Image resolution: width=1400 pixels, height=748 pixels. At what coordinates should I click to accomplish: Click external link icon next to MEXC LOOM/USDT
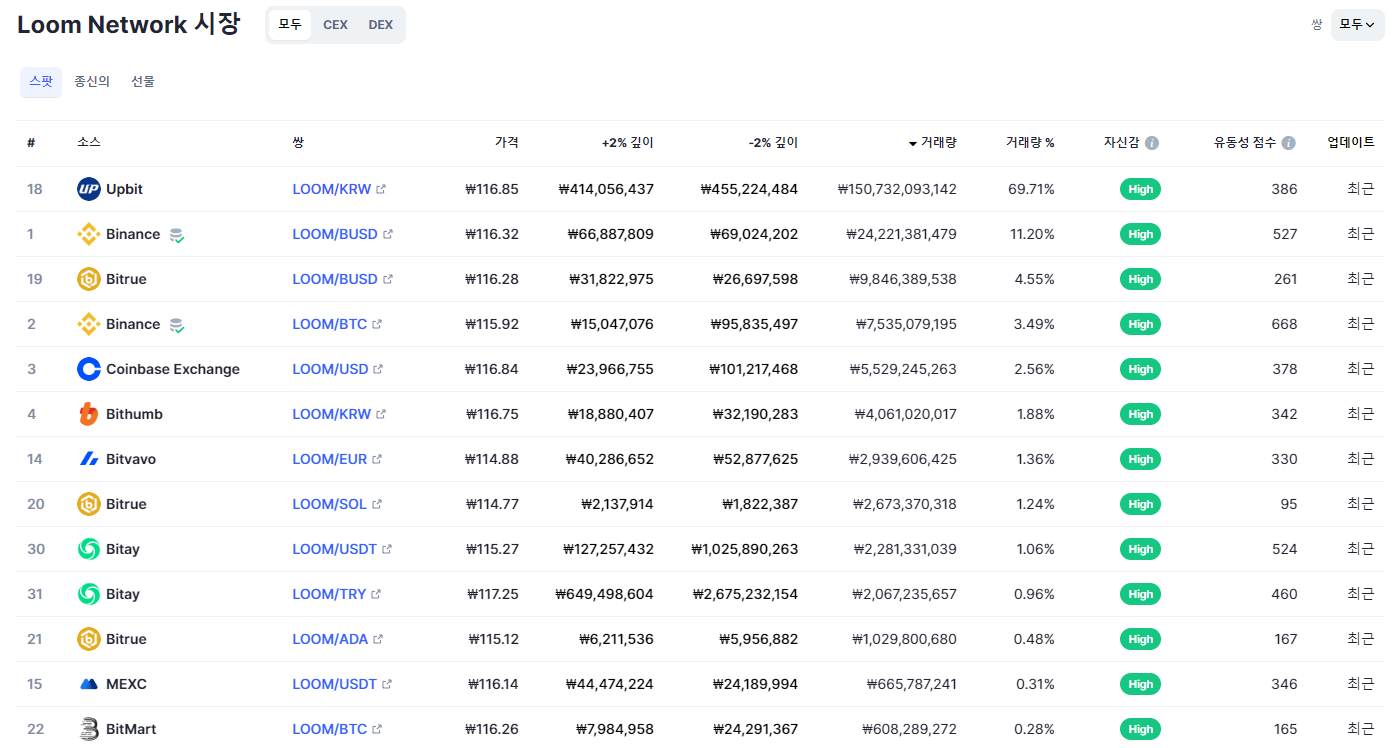(387, 684)
